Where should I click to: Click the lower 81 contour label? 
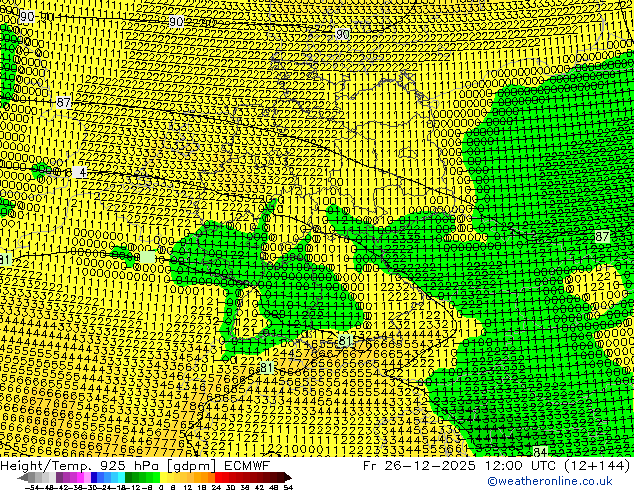pyautogui.click(x=266, y=368)
